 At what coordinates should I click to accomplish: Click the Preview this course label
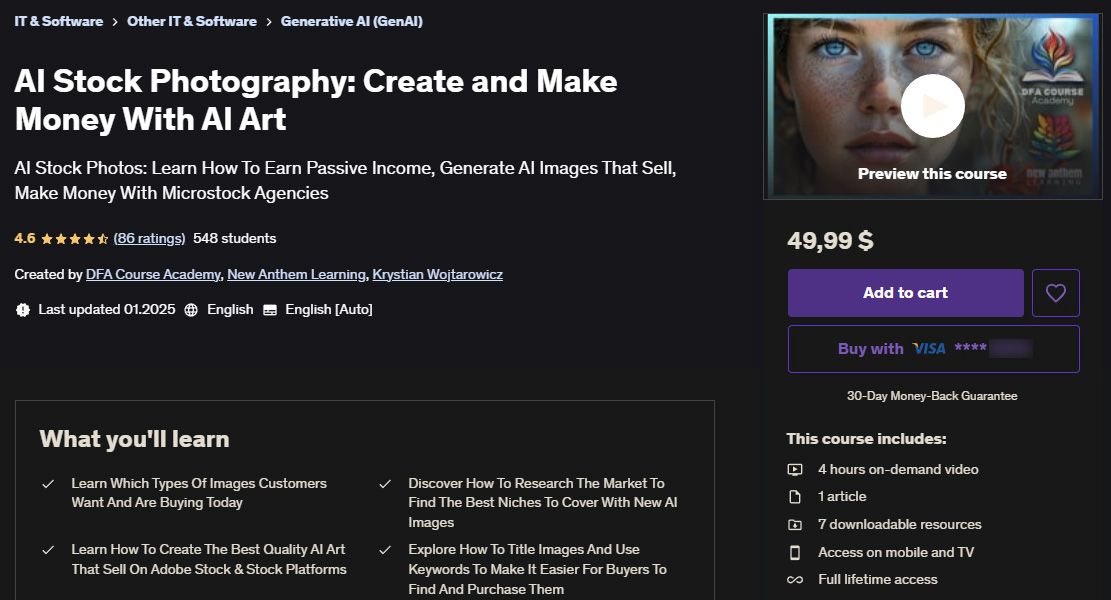pos(932,174)
